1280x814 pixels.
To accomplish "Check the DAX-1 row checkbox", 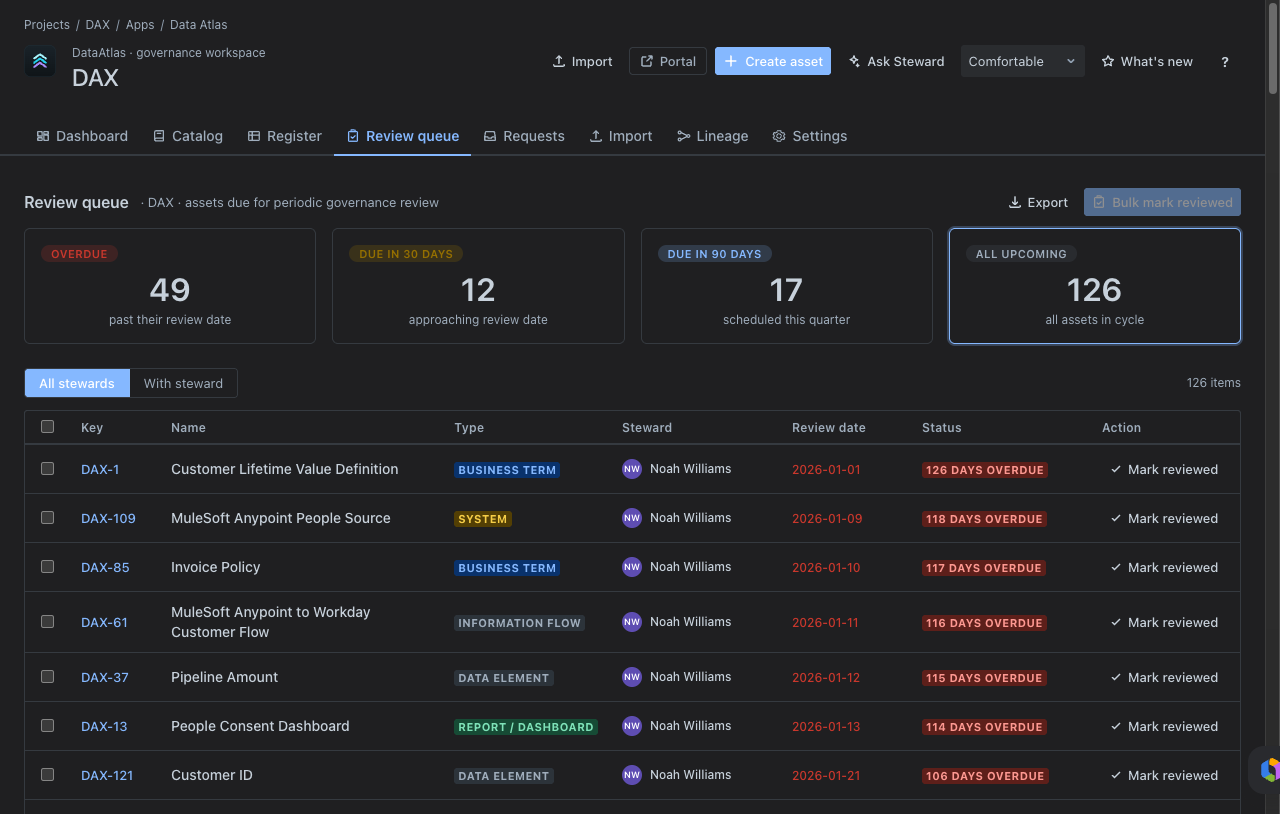I will (47, 468).
